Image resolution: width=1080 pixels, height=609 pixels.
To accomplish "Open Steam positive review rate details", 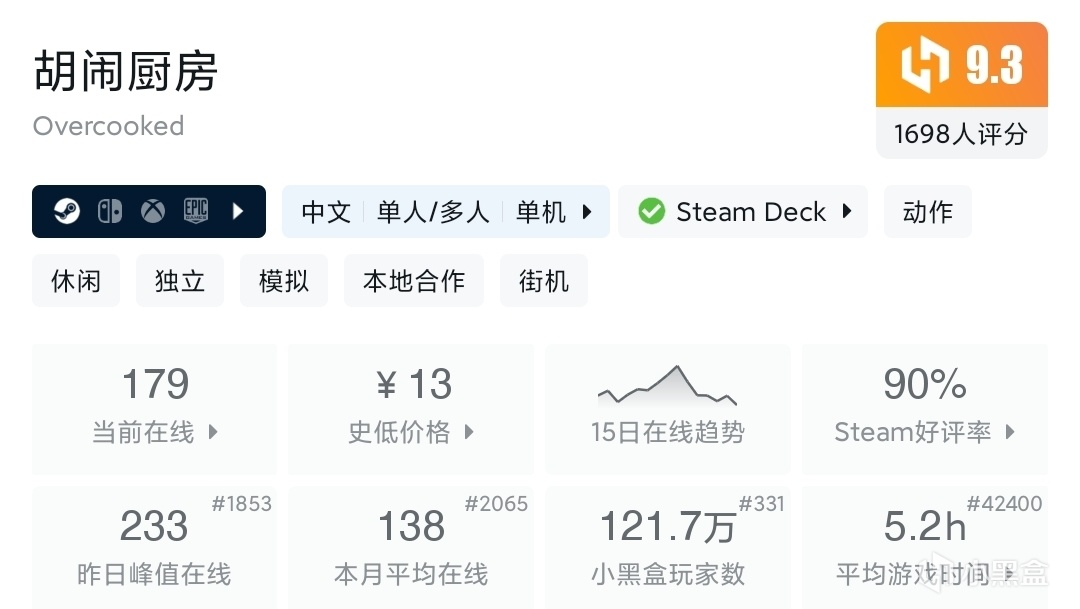I will [925, 408].
